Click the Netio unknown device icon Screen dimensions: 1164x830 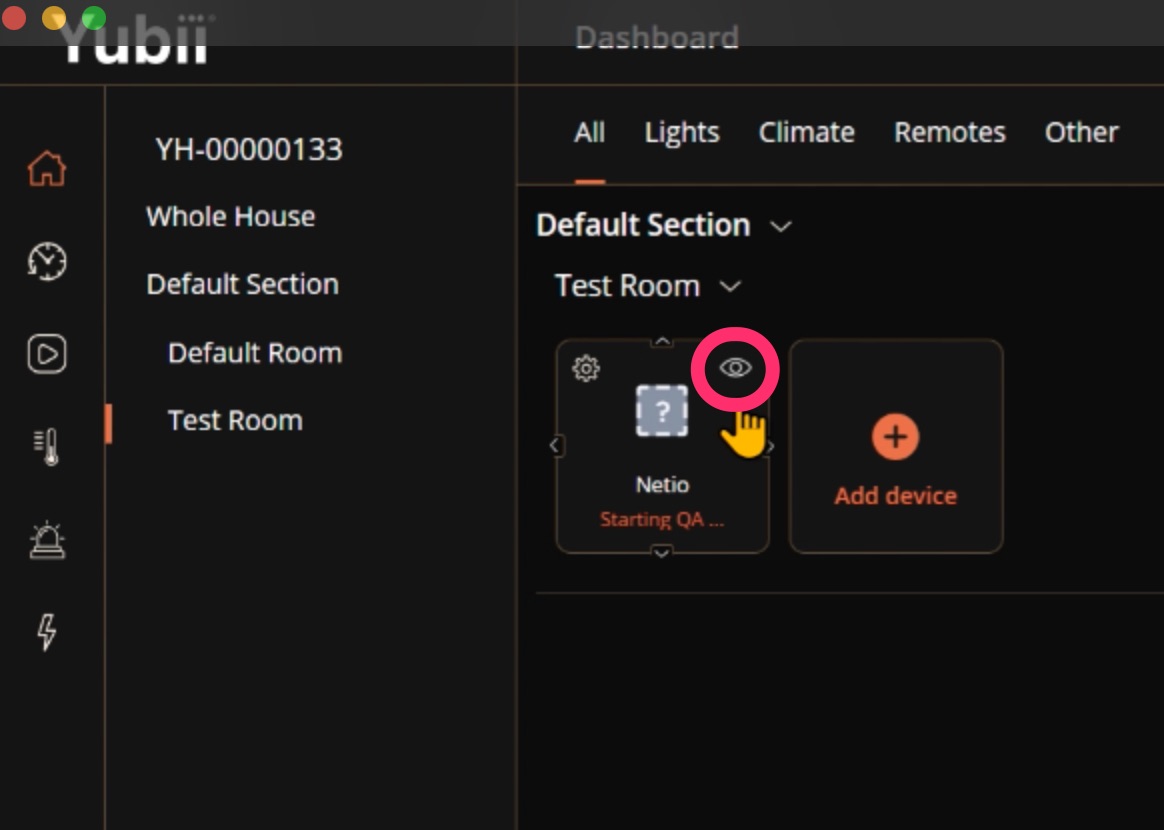[661, 411]
